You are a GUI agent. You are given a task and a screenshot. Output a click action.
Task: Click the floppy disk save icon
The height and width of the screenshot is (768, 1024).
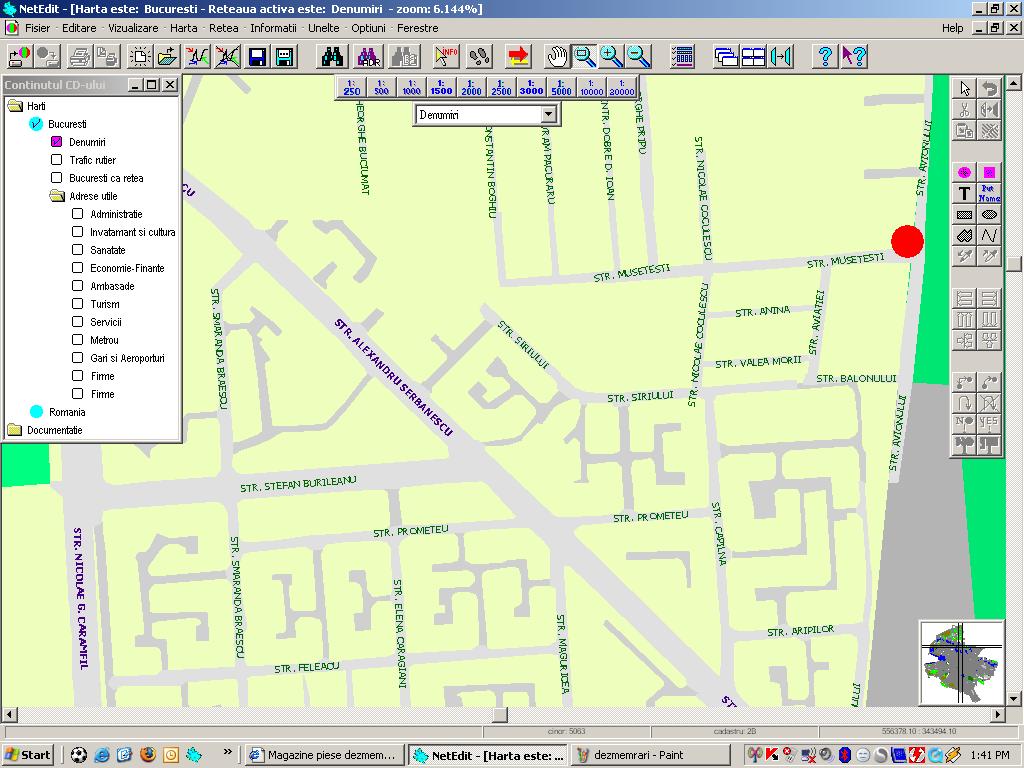click(257, 56)
